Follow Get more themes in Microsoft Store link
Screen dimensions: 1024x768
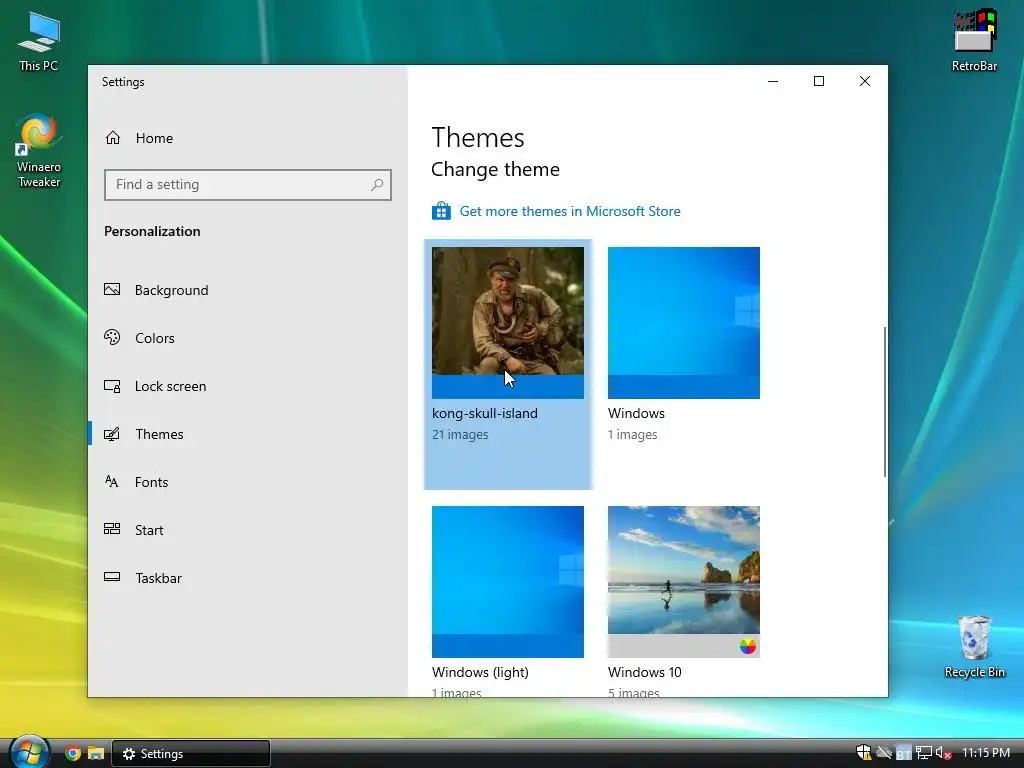(x=569, y=211)
